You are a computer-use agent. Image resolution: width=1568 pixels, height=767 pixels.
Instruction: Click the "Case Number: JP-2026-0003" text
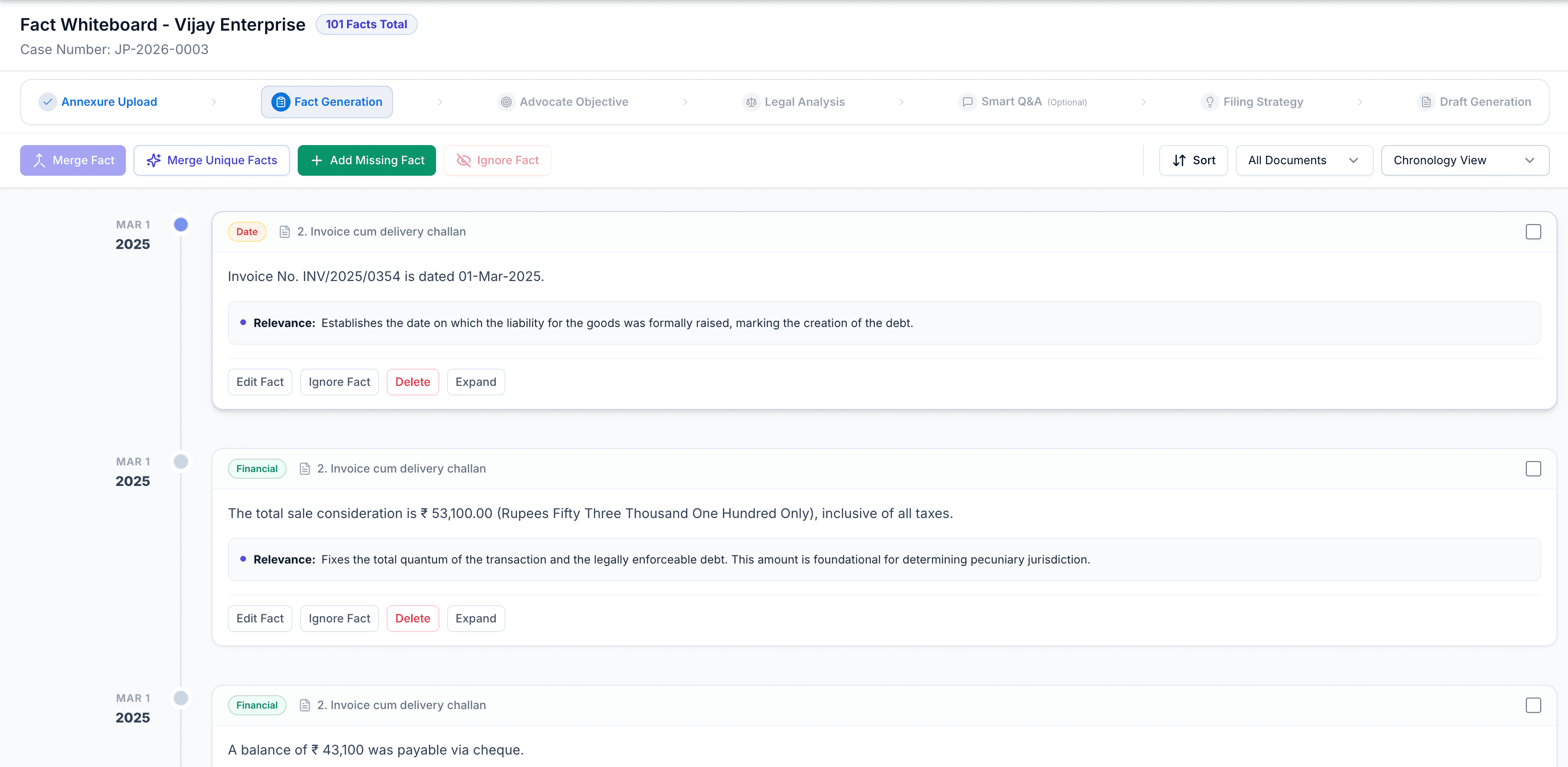coord(114,49)
